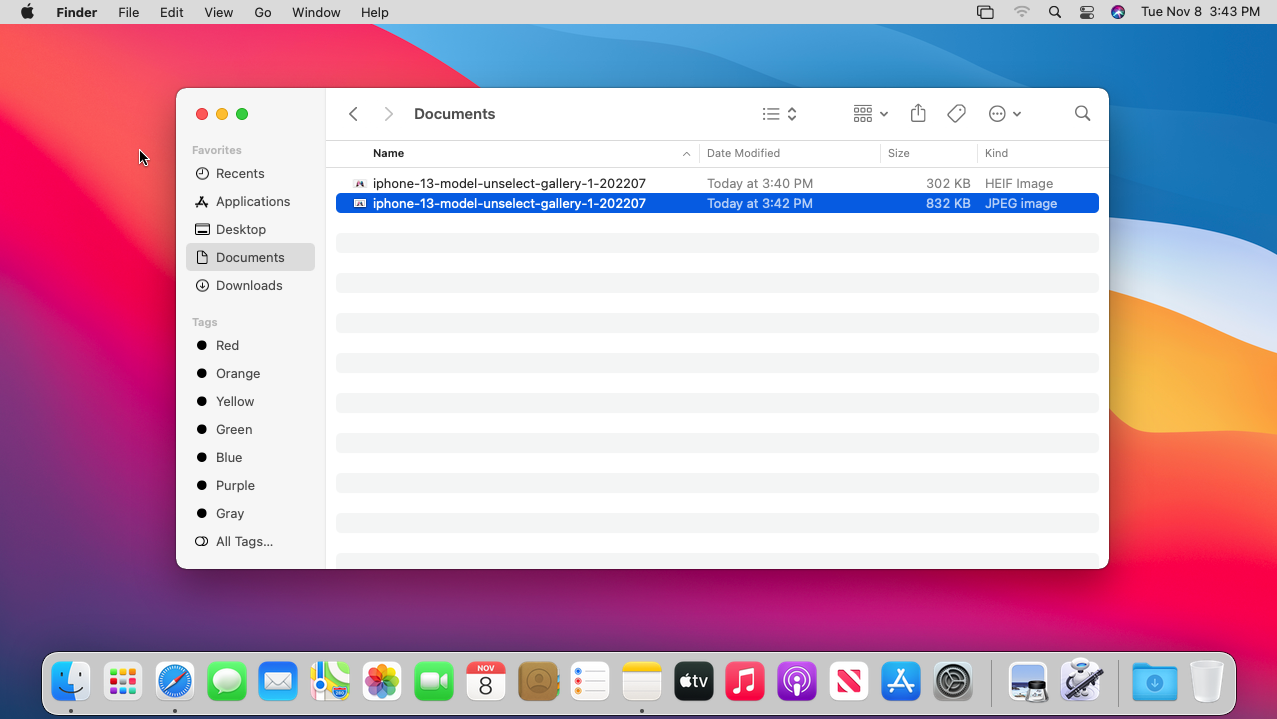Open the Help menu
The image size is (1277, 719).
point(375,12)
